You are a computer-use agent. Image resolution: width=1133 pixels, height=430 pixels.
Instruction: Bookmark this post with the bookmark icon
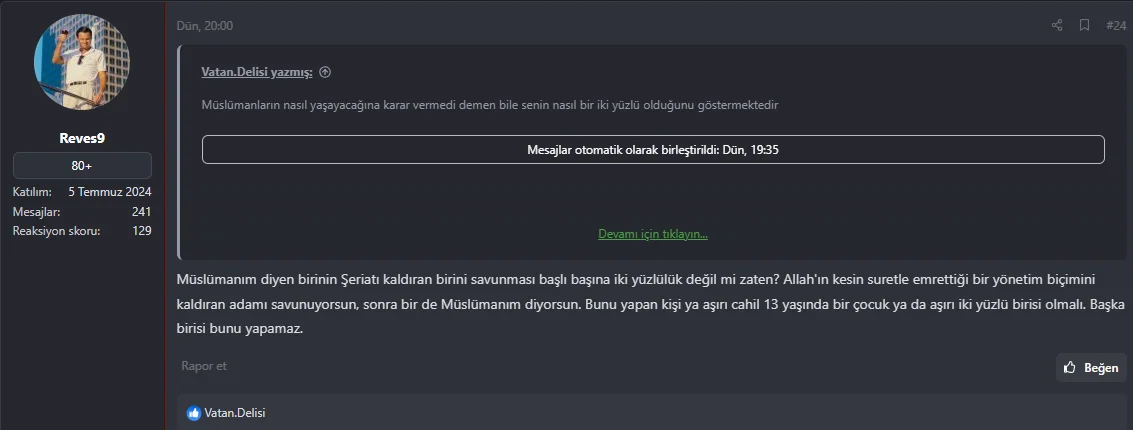(1084, 25)
